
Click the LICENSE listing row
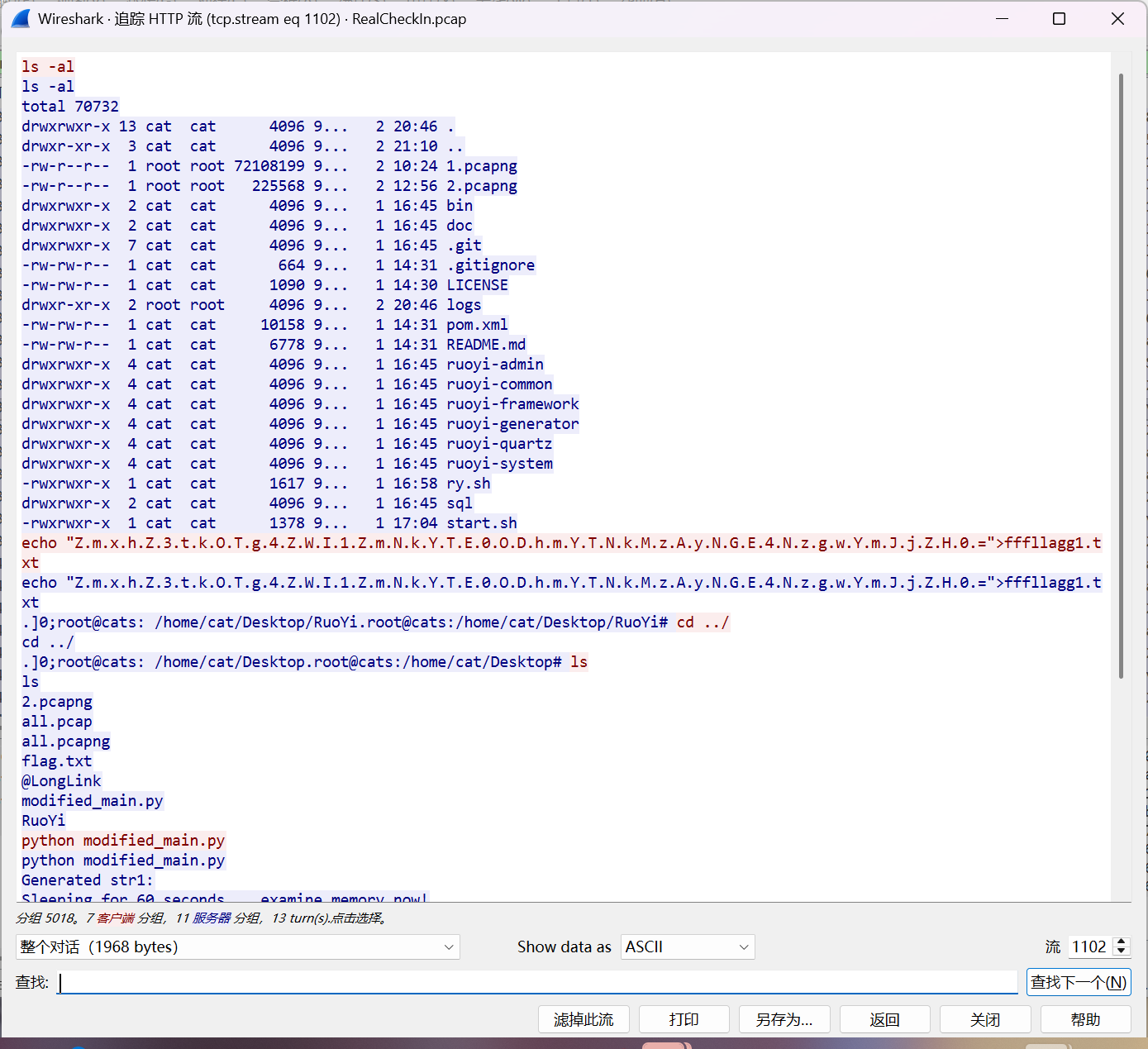265,284
